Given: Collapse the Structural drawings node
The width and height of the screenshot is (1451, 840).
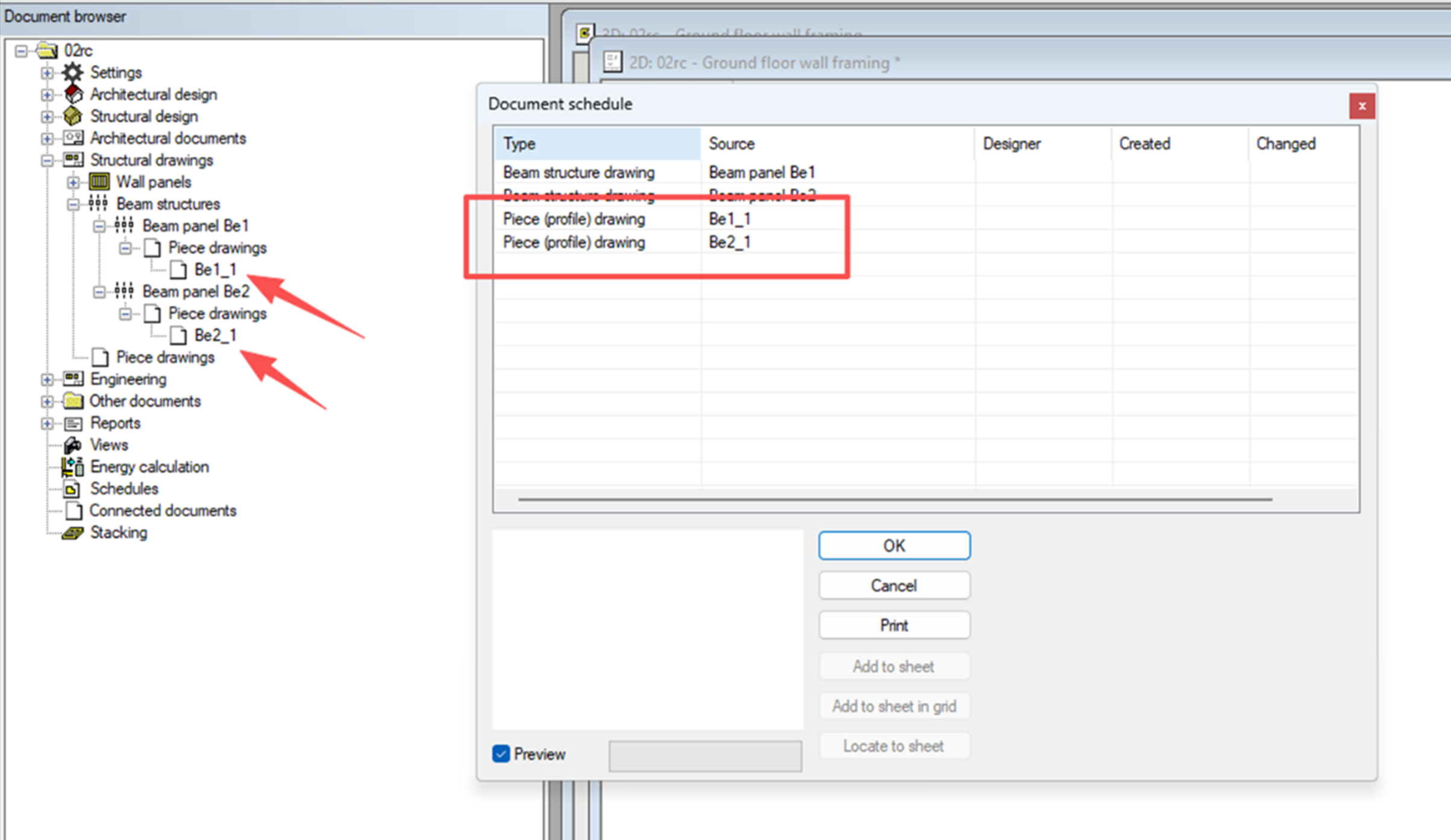Looking at the screenshot, I should [x=47, y=160].
